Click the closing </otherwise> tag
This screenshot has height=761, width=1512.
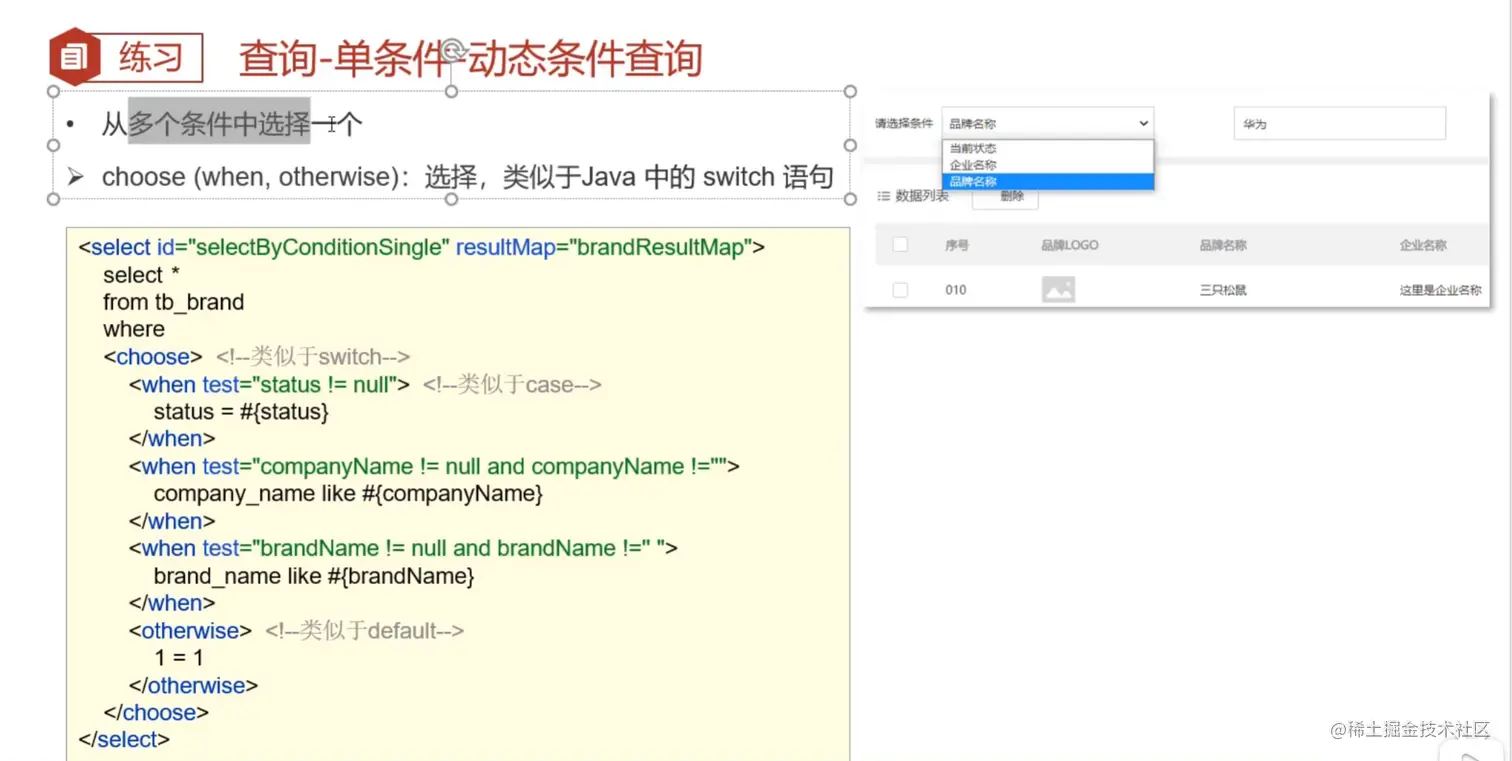tap(193, 685)
